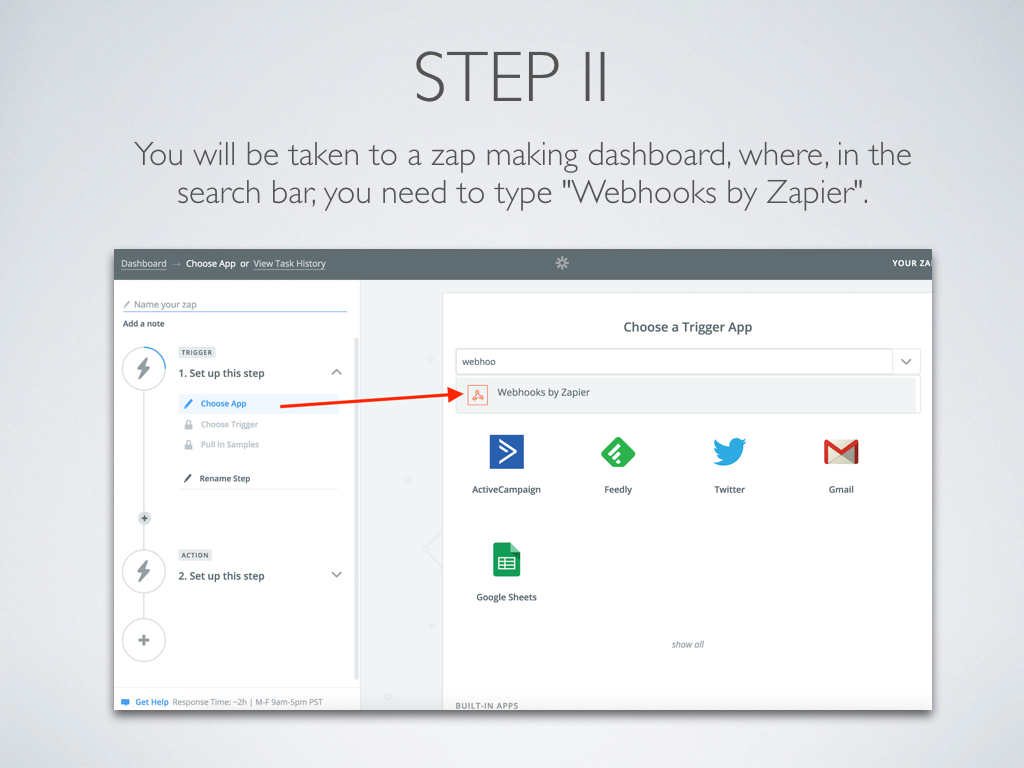Screen dimensions: 1024x768
Task: Click the lock icon beside Choose Trigger
Action: [188, 424]
